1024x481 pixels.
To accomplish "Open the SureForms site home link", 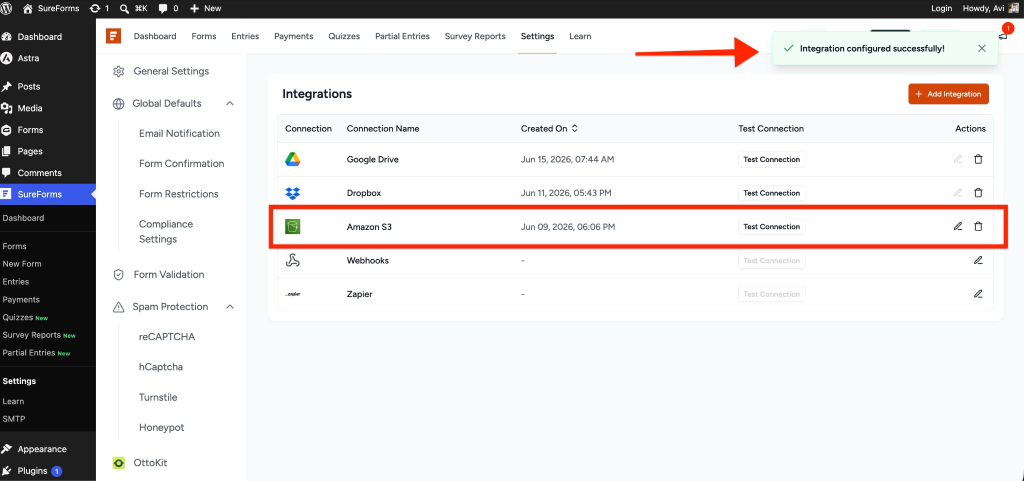I will [x=51, y=8].
